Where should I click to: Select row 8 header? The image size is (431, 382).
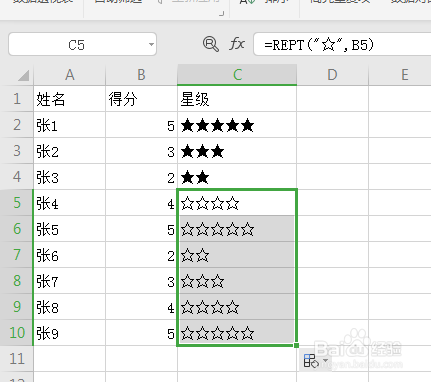click(17, 281)
